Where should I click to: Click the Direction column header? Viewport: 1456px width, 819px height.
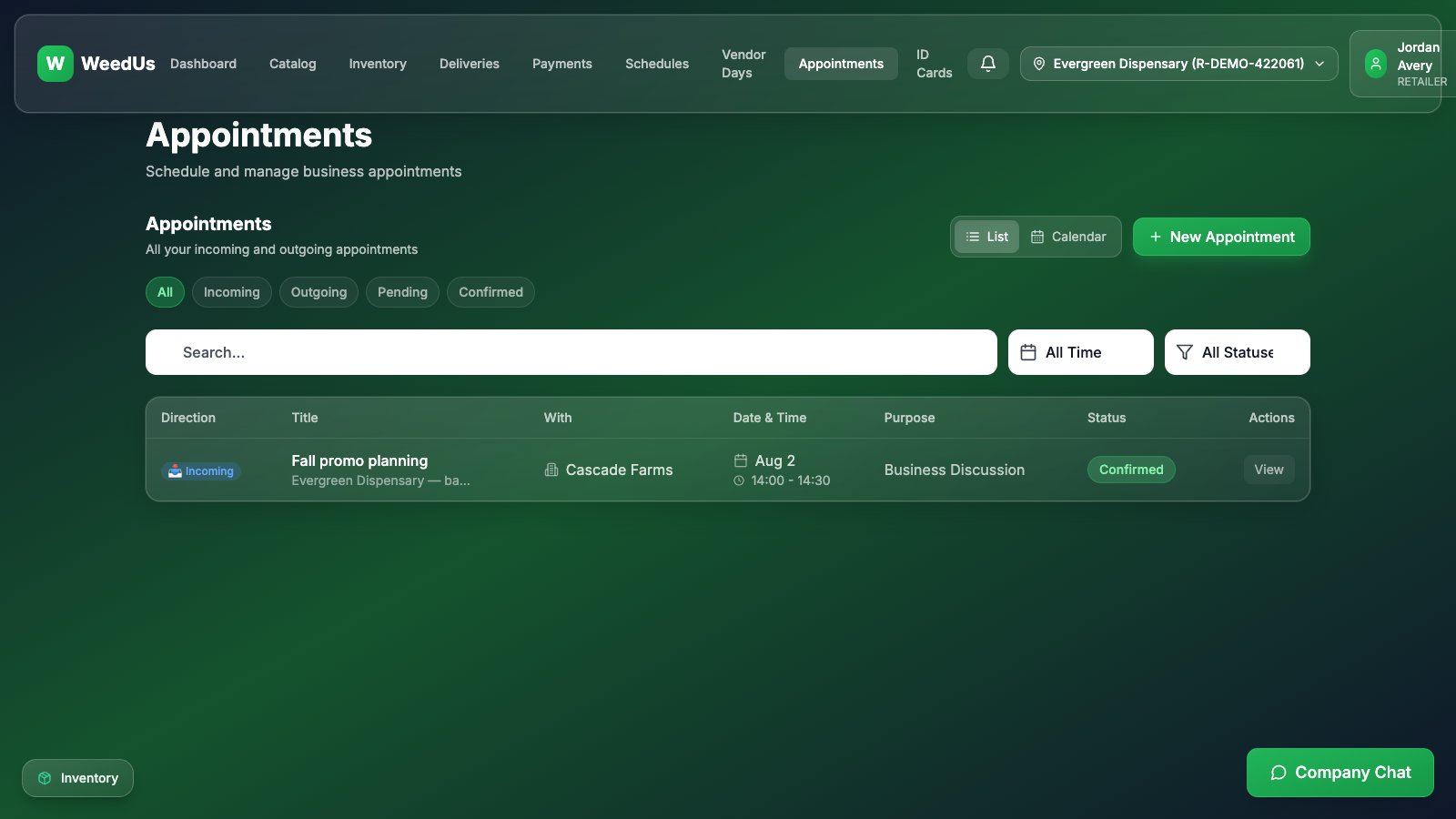[188, 418]
